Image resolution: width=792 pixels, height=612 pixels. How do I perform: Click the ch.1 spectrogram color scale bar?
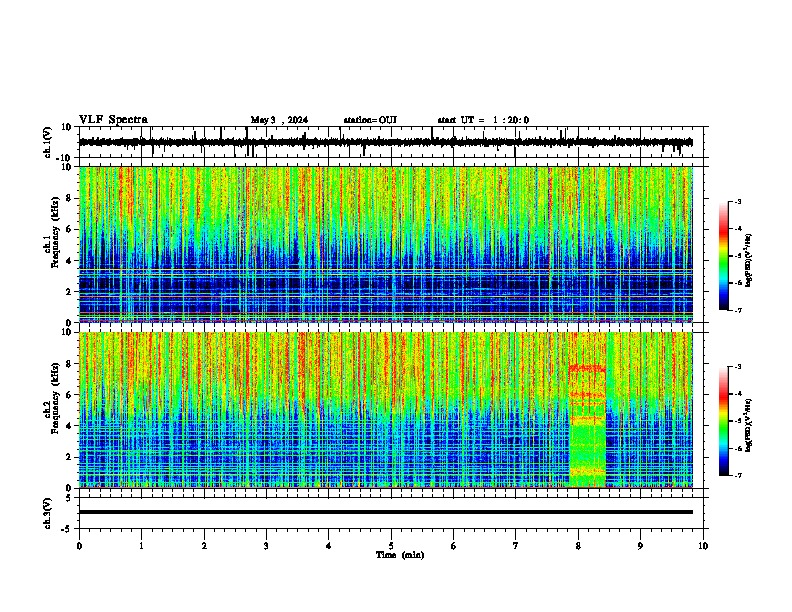click(724, 256)
